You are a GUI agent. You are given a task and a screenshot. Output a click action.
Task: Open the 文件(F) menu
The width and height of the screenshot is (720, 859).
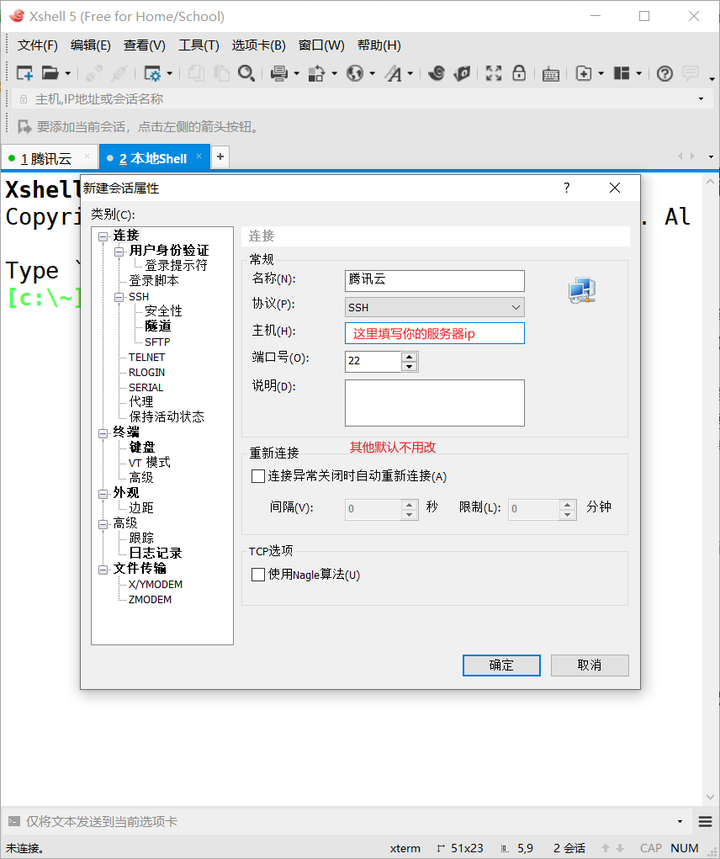[37, 45]
